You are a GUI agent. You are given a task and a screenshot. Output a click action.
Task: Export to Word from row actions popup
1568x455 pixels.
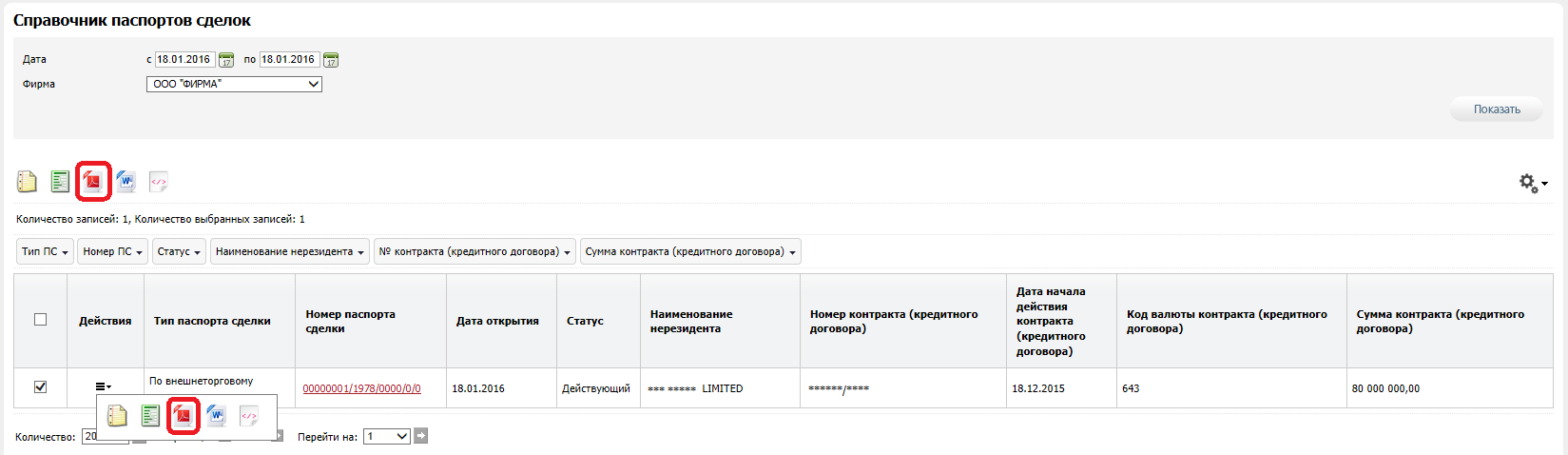point(216,416)
